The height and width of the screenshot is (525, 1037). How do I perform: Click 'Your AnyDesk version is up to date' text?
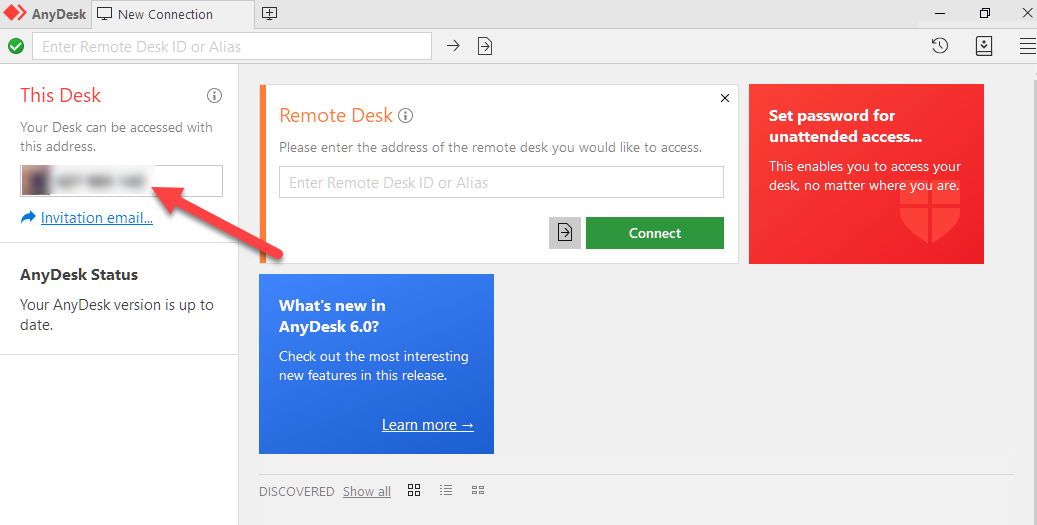click(117, 315)
